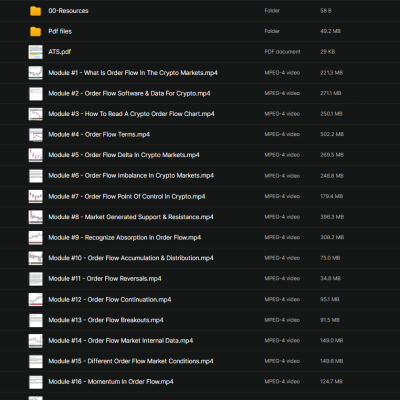Click the Module #6 video thumbnail
The width and height of the screenshot is (400, 400).
click(x=35, y=176)
